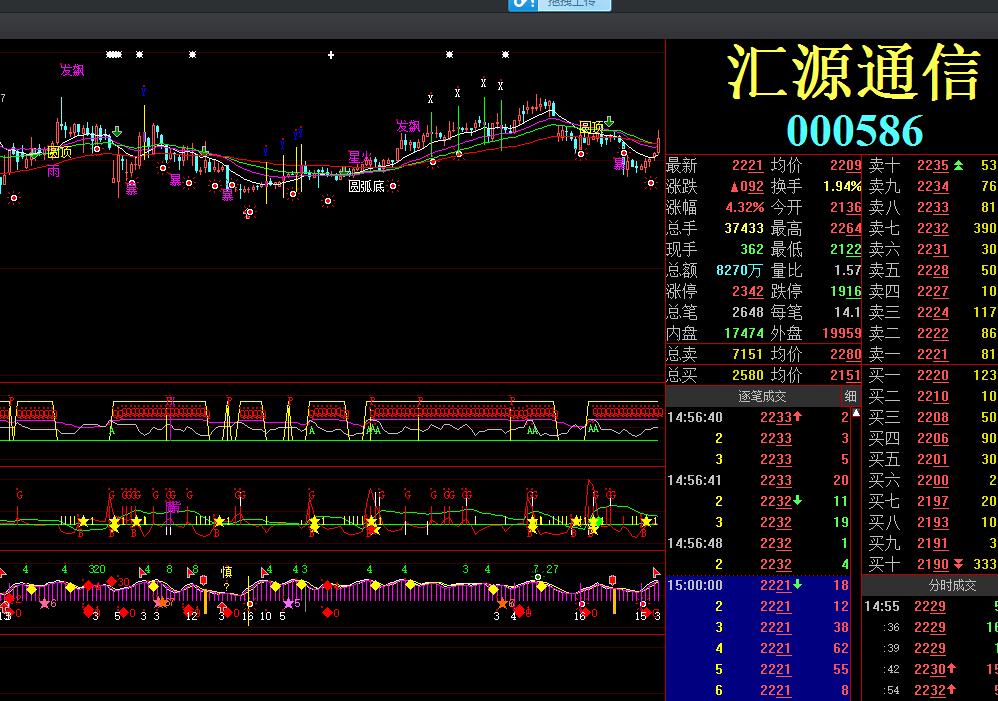
Task: Click the 买五 bid price 2201
Action: [932, 459]
